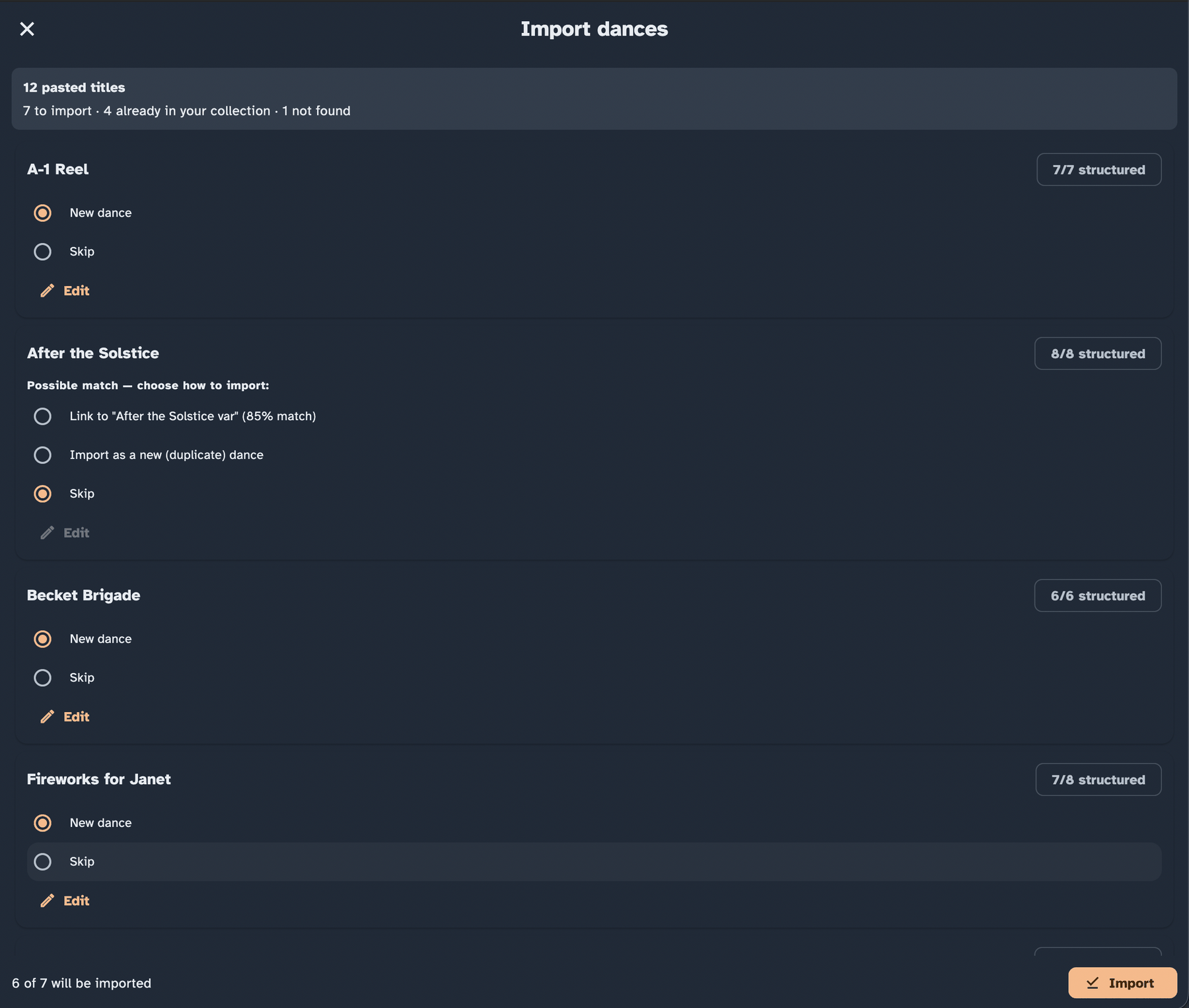Click the "6 of 7 will be imported" status text
The width and height of the screenshot is (1189, 1008).
point(82,983)
